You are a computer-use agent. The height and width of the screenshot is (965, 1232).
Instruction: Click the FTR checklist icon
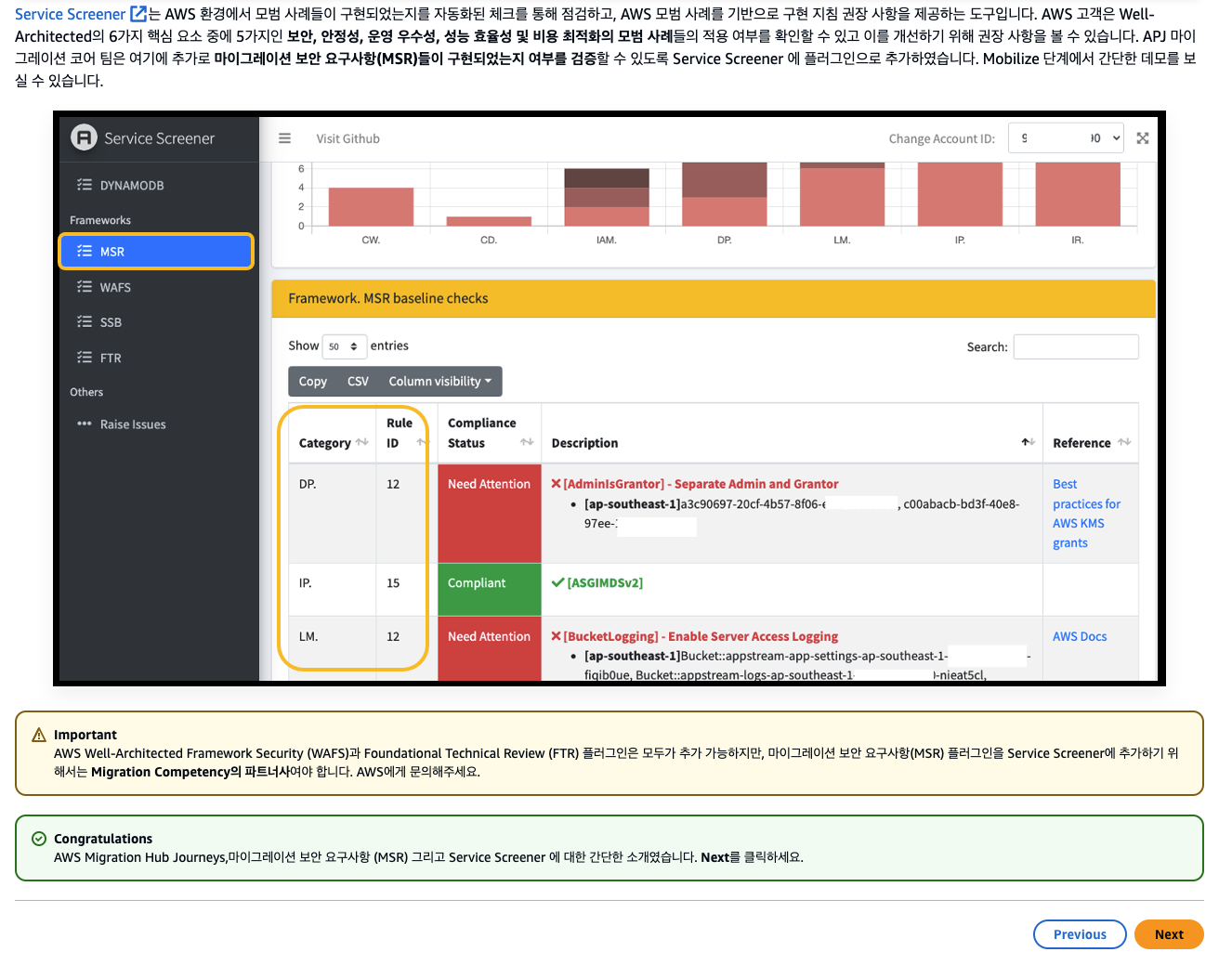(85, 358)
